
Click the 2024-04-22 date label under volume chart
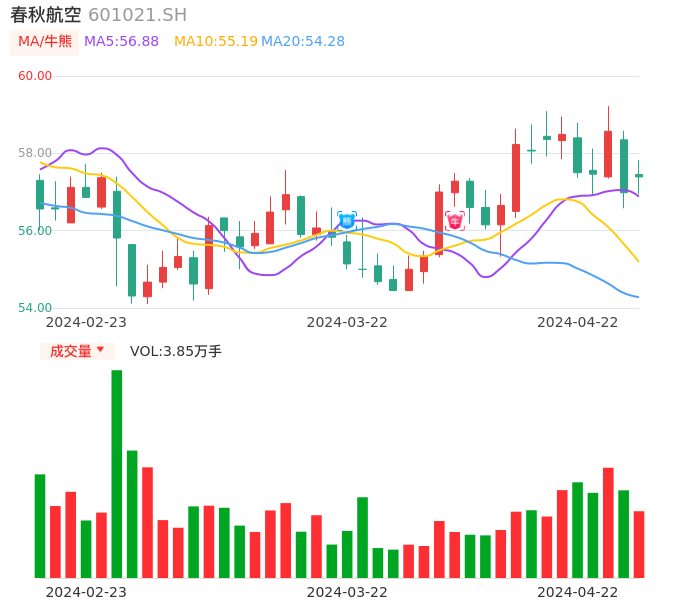click(x=578, y=592)
